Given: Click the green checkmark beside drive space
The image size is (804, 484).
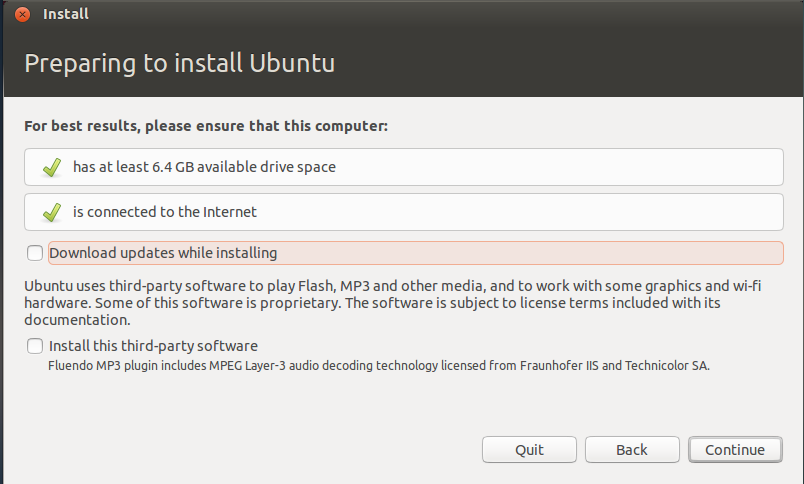Looking at the screenshot, I should (53, 167).
